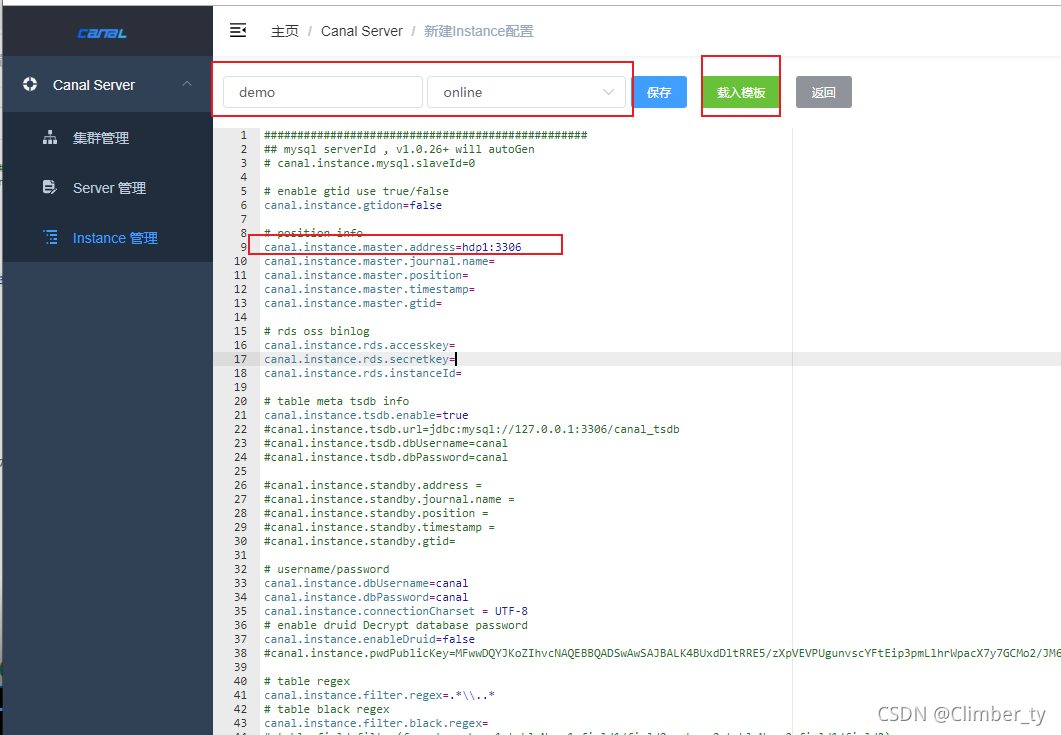Click line 'canal.instance.dbPassword=canal'
The width and height of the screenshot is (1061, 735).
tap(366, 598)
